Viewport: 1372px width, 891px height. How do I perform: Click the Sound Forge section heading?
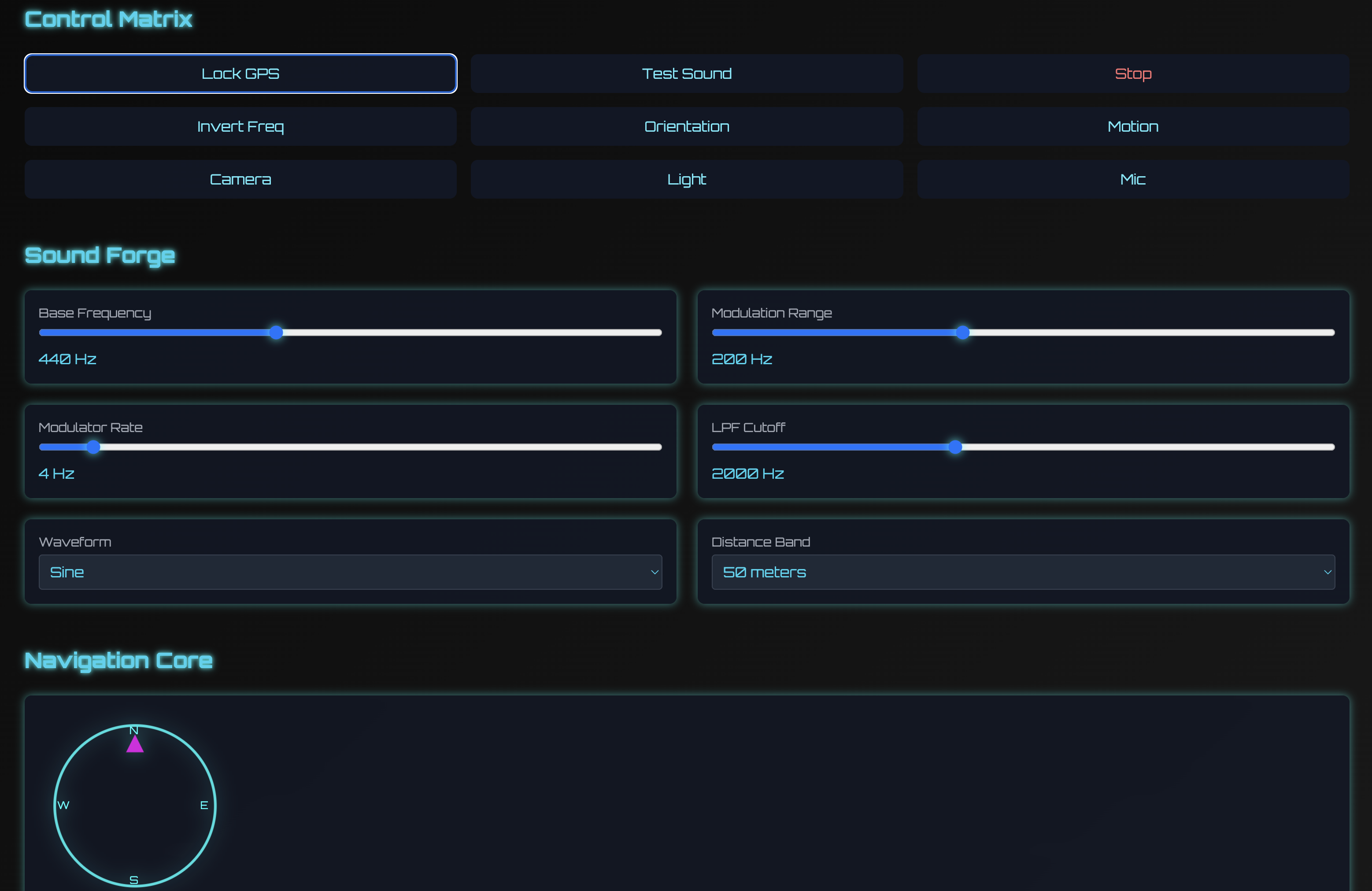click(99, 255)
